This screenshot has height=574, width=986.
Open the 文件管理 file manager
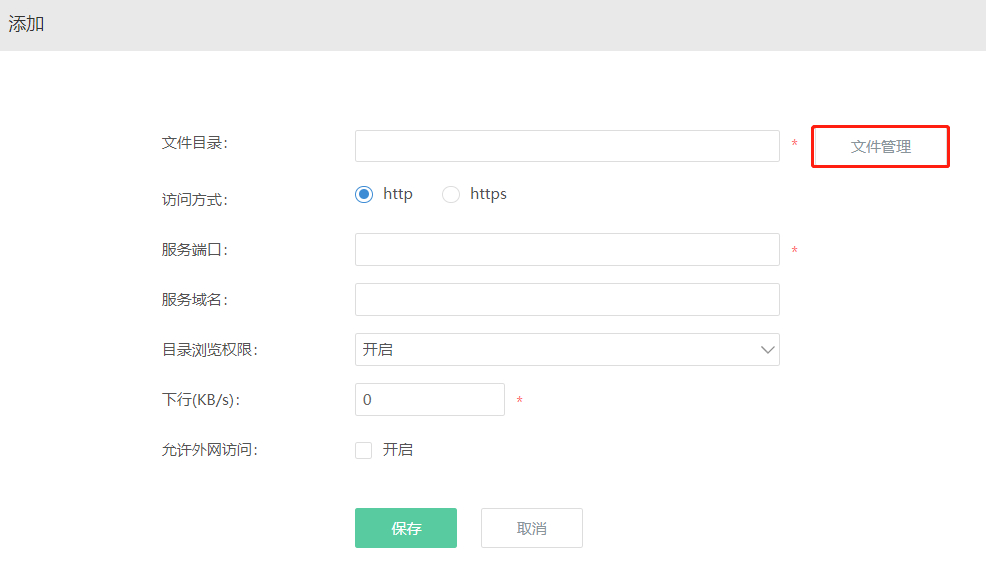pyautogui.click(x=880, y=146)
